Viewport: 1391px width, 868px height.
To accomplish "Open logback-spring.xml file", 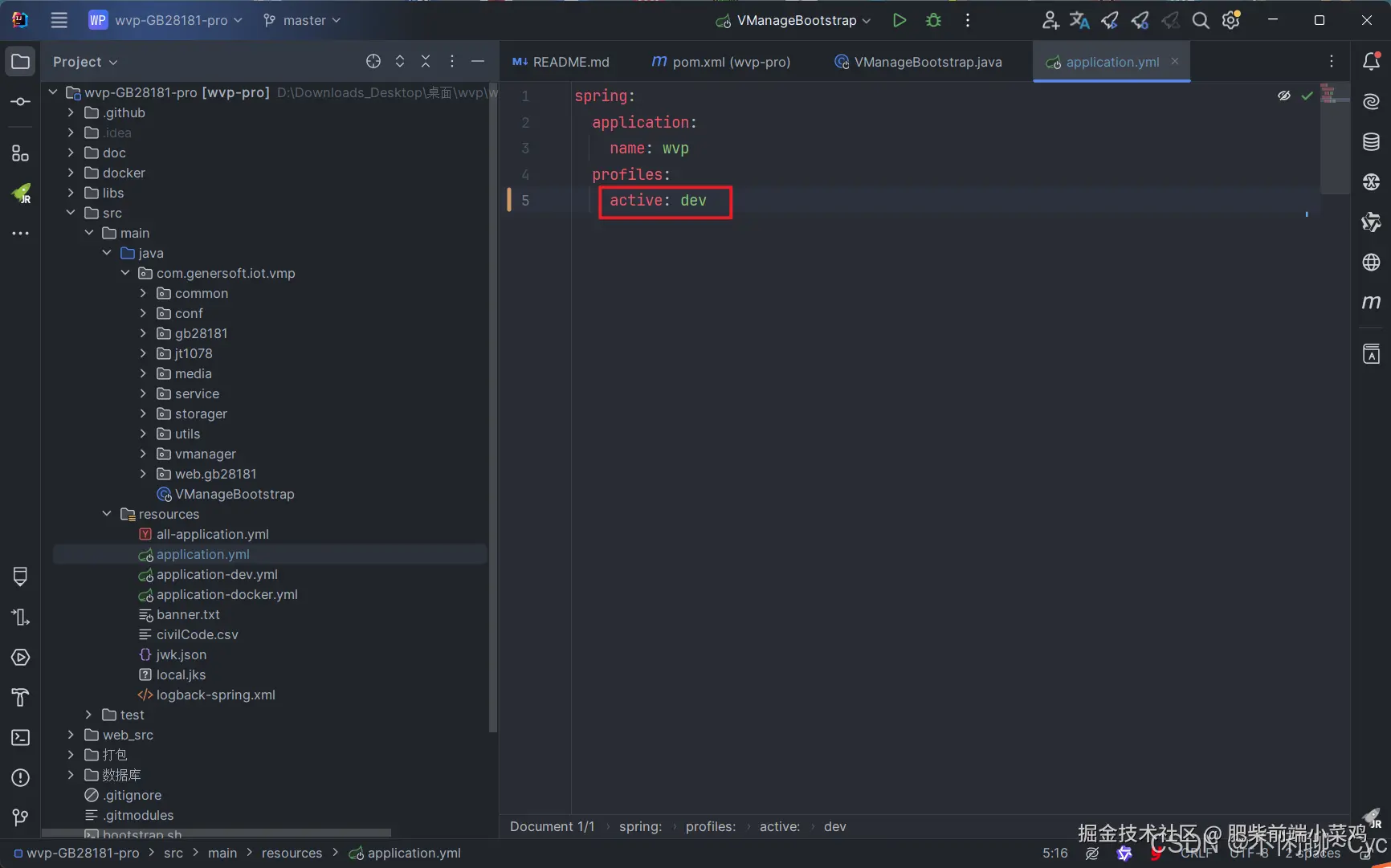I will (215, 695).
